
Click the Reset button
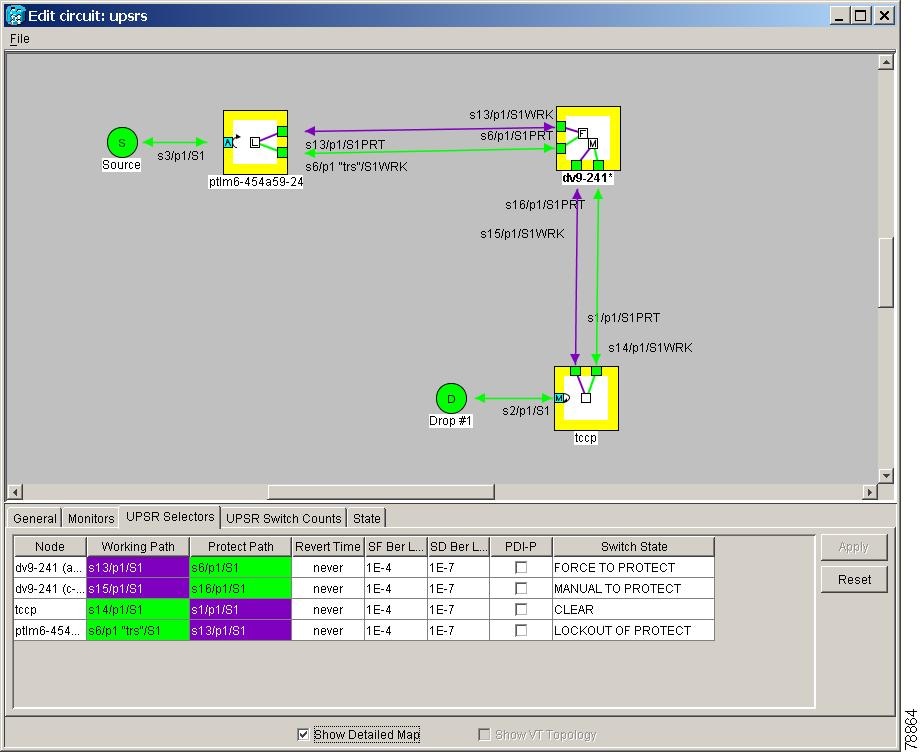854,580
